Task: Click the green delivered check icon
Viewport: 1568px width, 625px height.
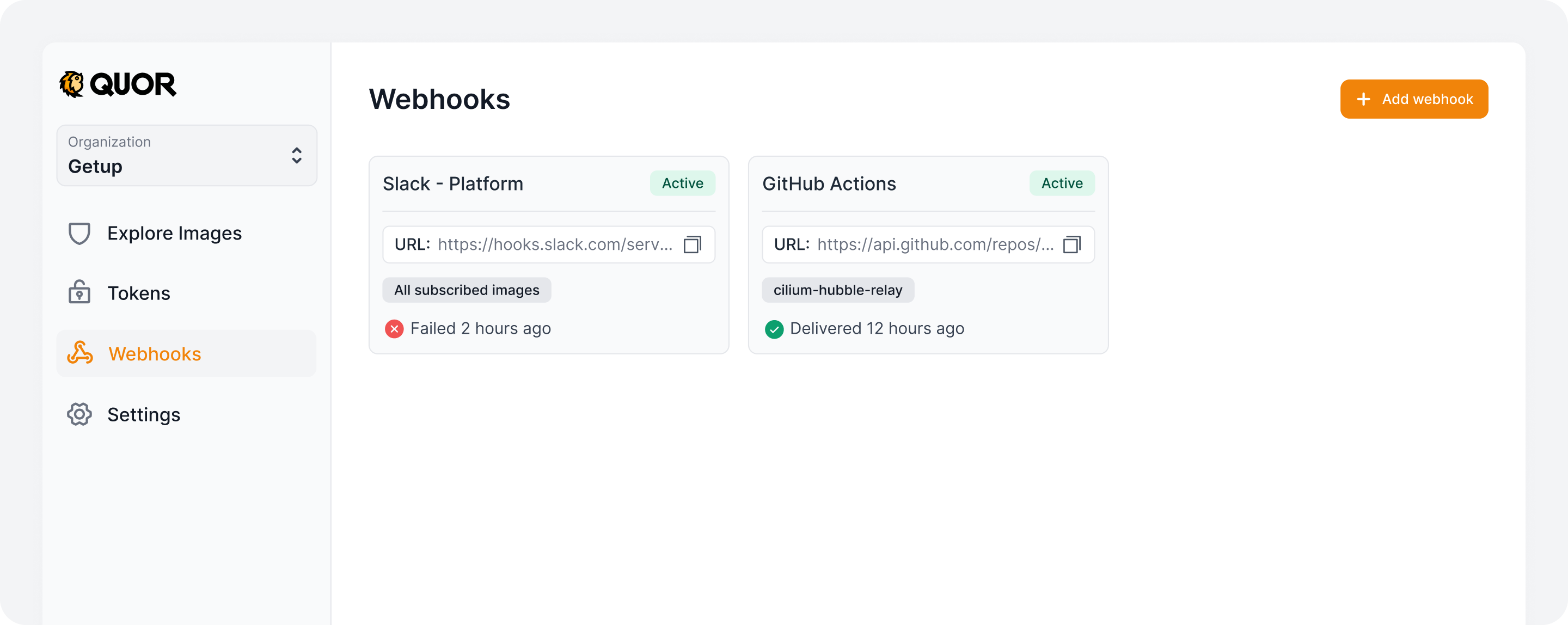Action: pos(774,329)
